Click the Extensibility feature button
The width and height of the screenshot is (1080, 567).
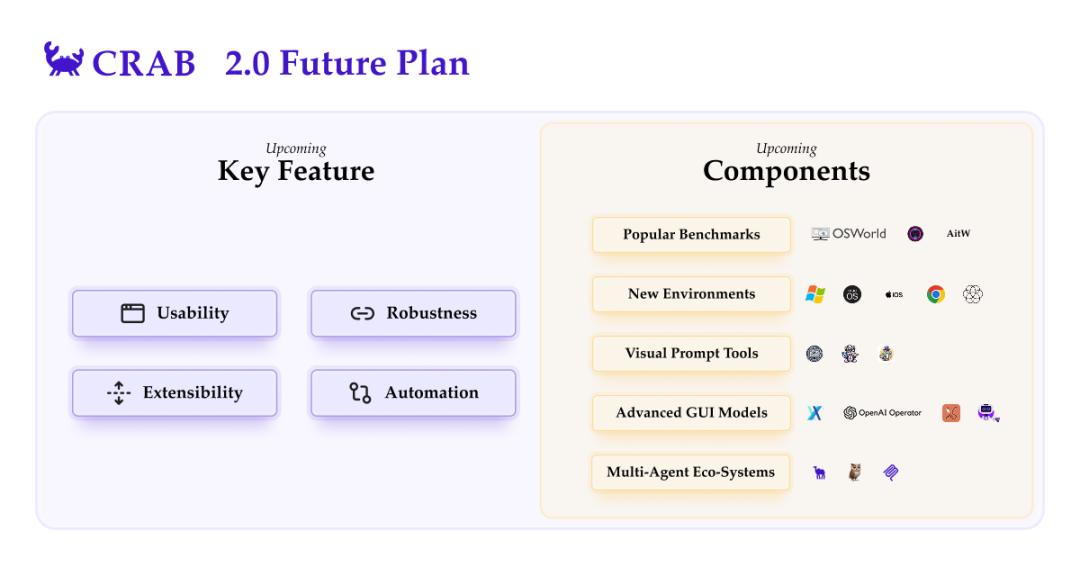[x=174, y=392]
